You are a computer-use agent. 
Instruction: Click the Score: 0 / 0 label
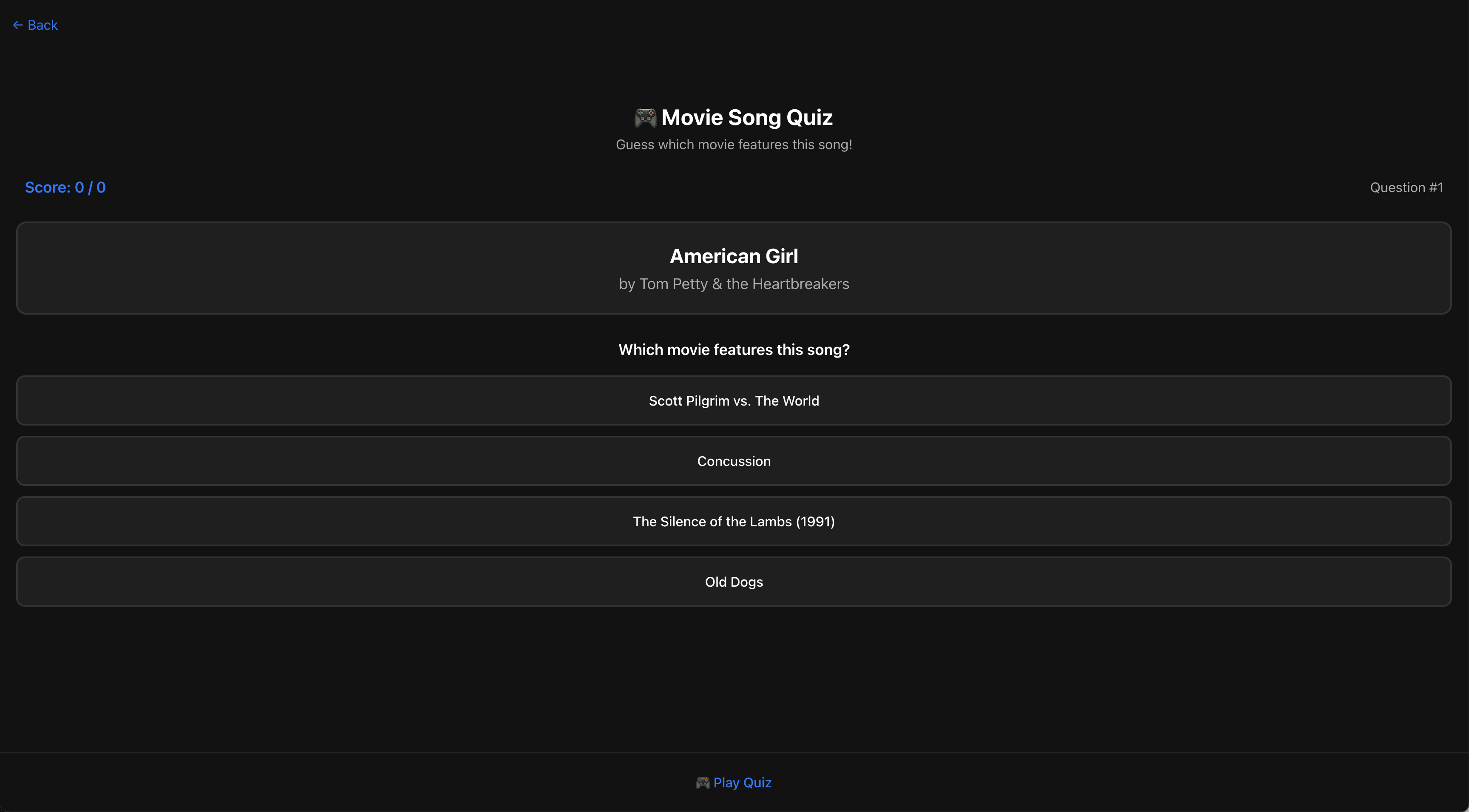click(x=65, y=187)
